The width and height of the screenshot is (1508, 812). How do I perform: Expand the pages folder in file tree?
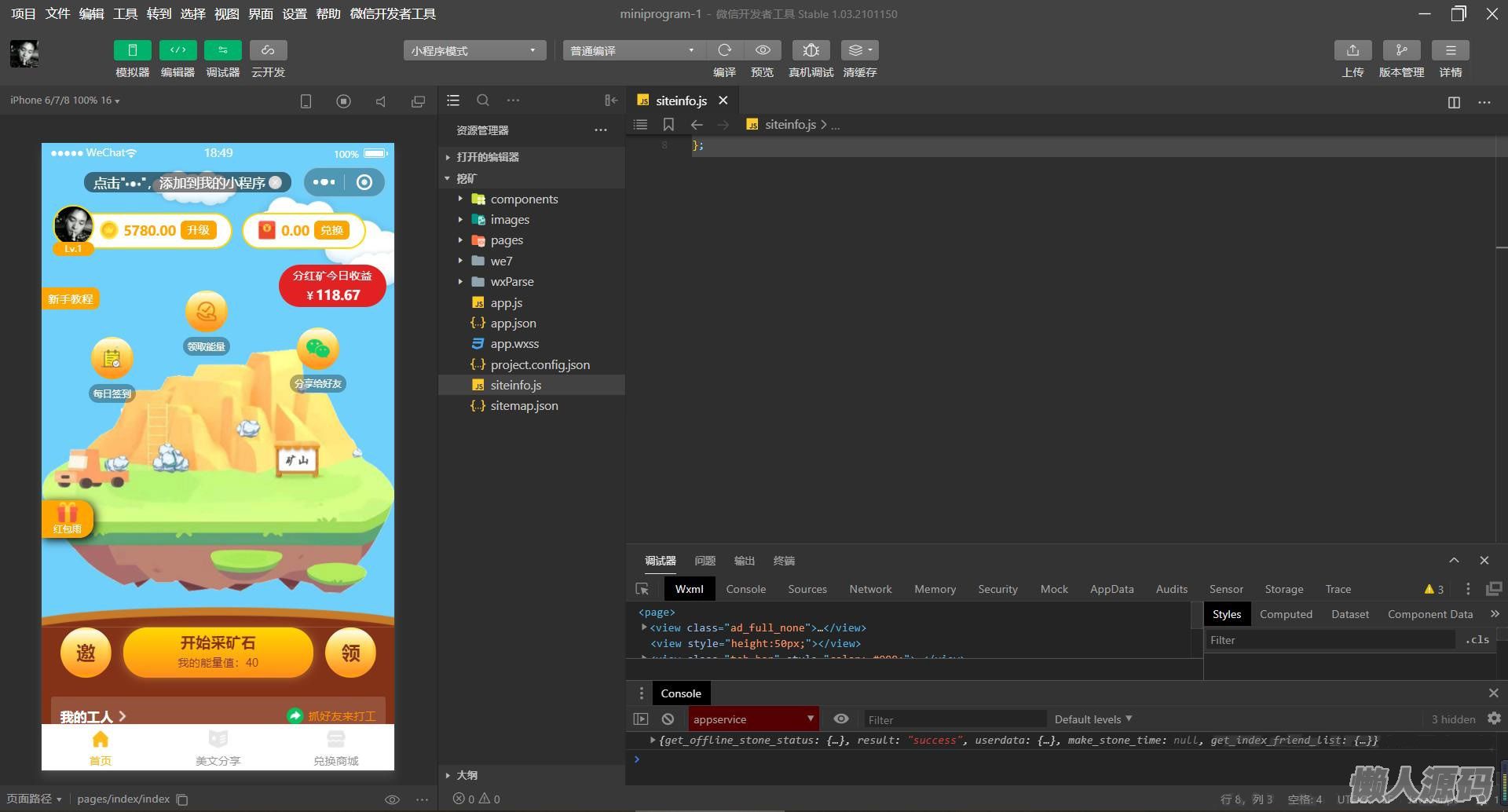point(507,240)
